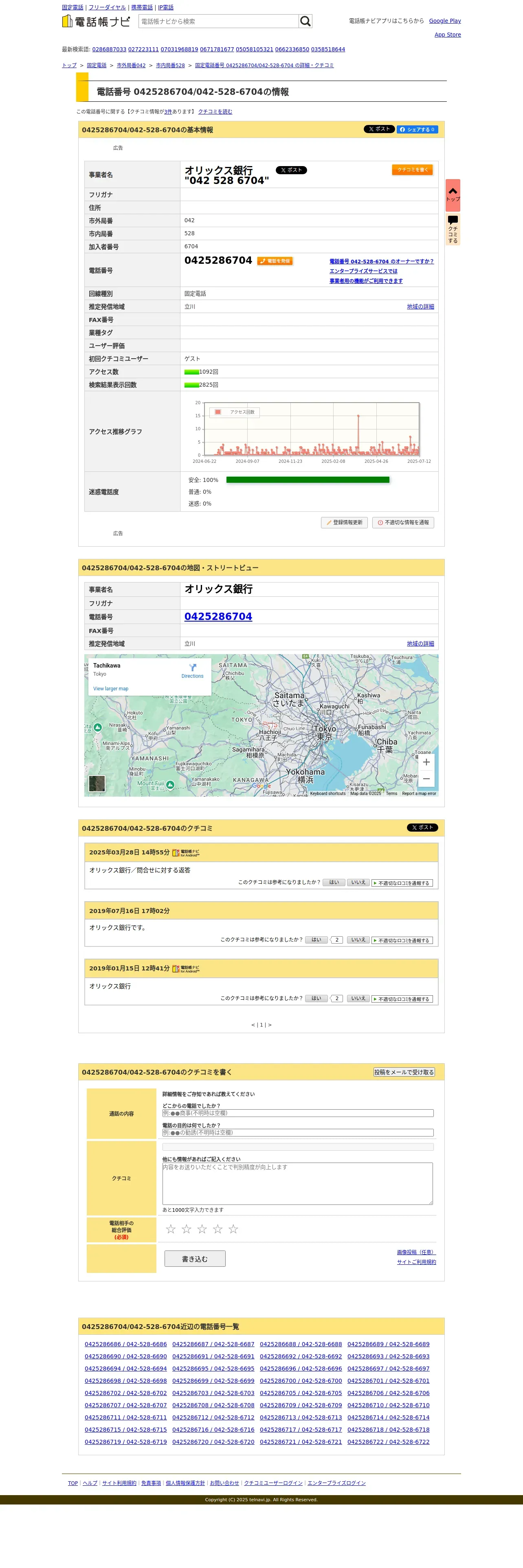The height and width of the screenshot is (1568, 523).
Task: Click orange クチコミを書く button
Action: point(412,170)
